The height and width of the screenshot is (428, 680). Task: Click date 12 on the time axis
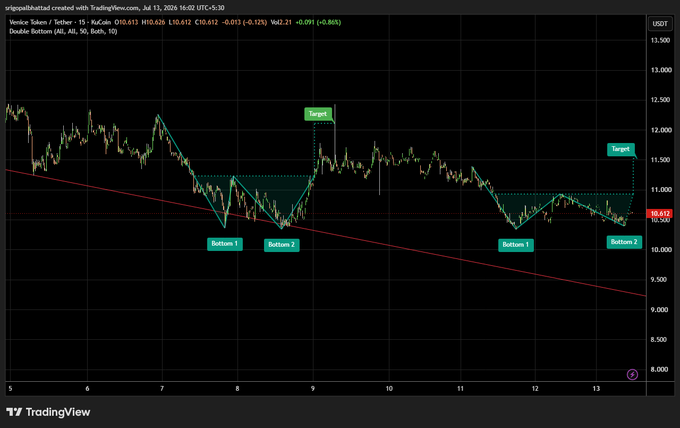[x=535, y=389]
